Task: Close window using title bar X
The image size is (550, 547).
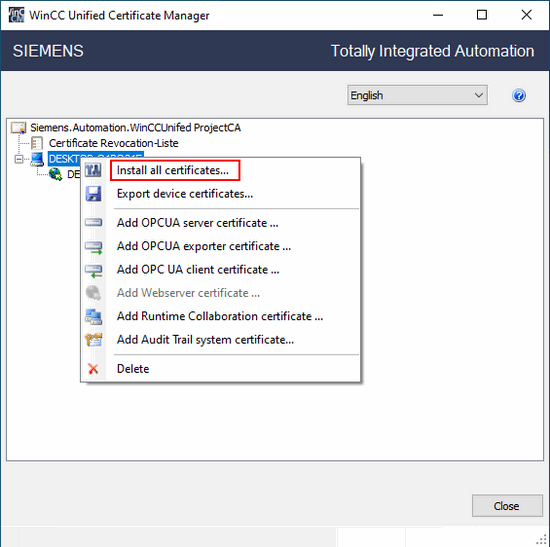Action: click(526, 15)
